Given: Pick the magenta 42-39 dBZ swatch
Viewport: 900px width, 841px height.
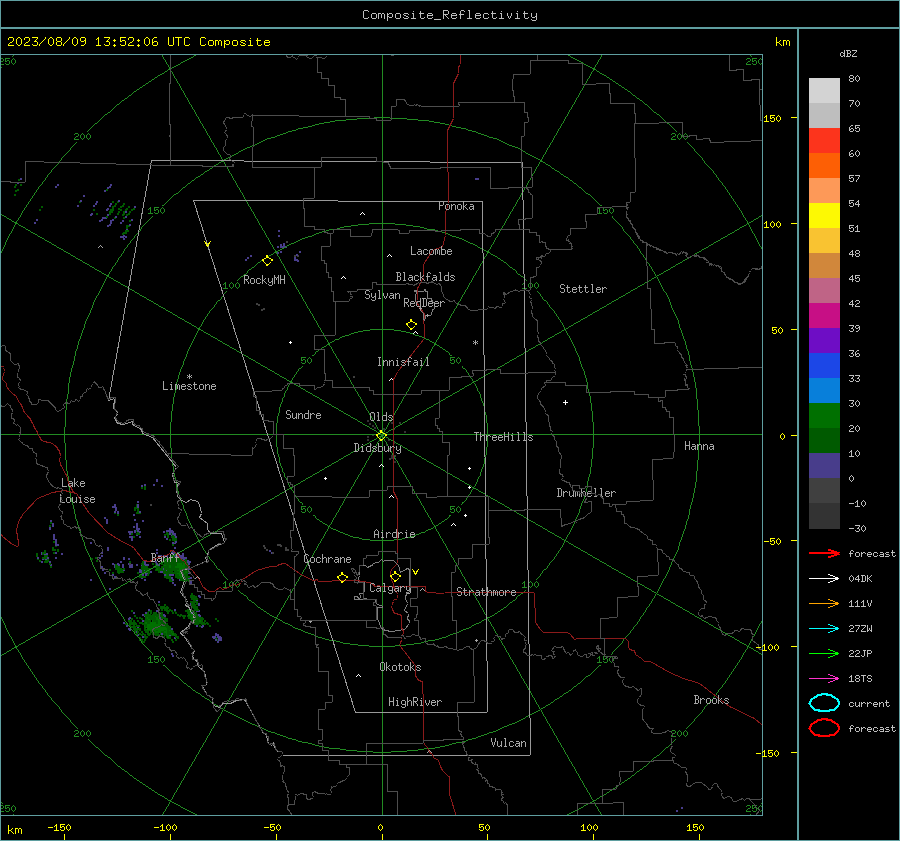Looking at the screenshot, I should [824, 316].
